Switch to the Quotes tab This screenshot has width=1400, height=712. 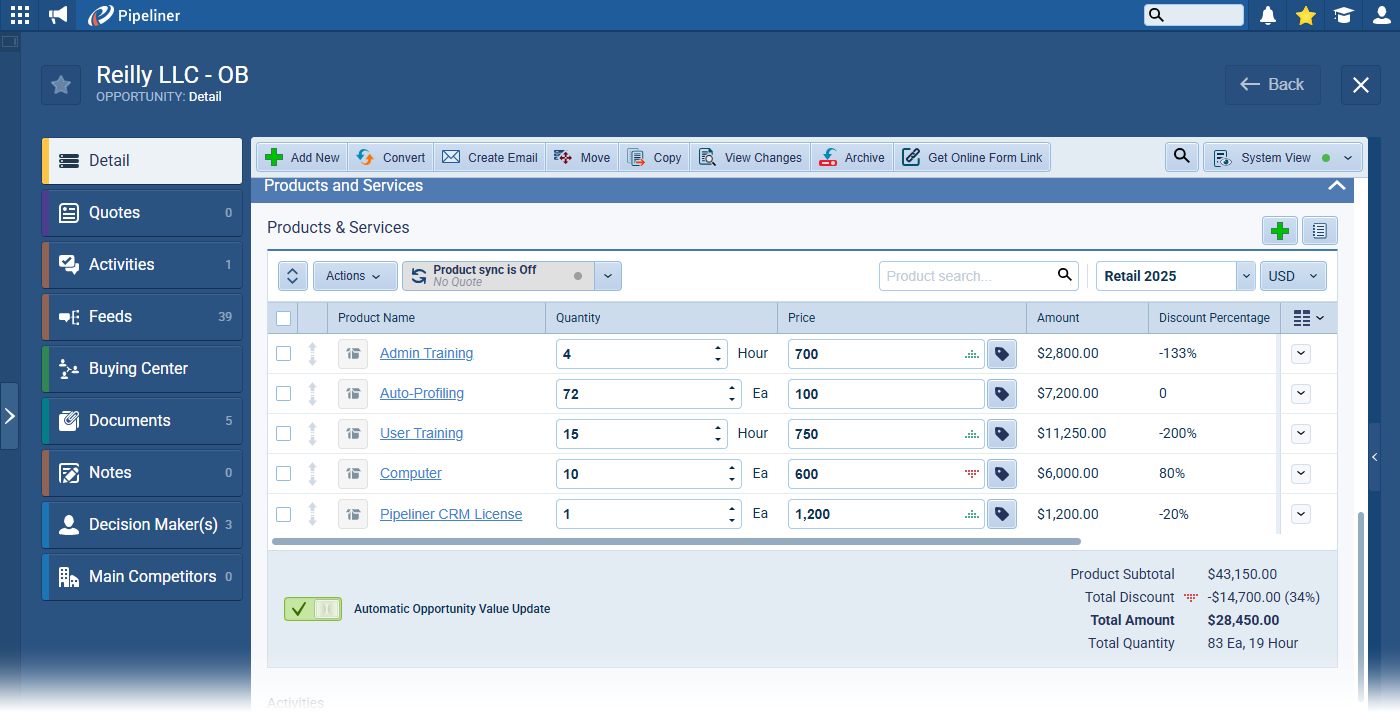point(142,213)
